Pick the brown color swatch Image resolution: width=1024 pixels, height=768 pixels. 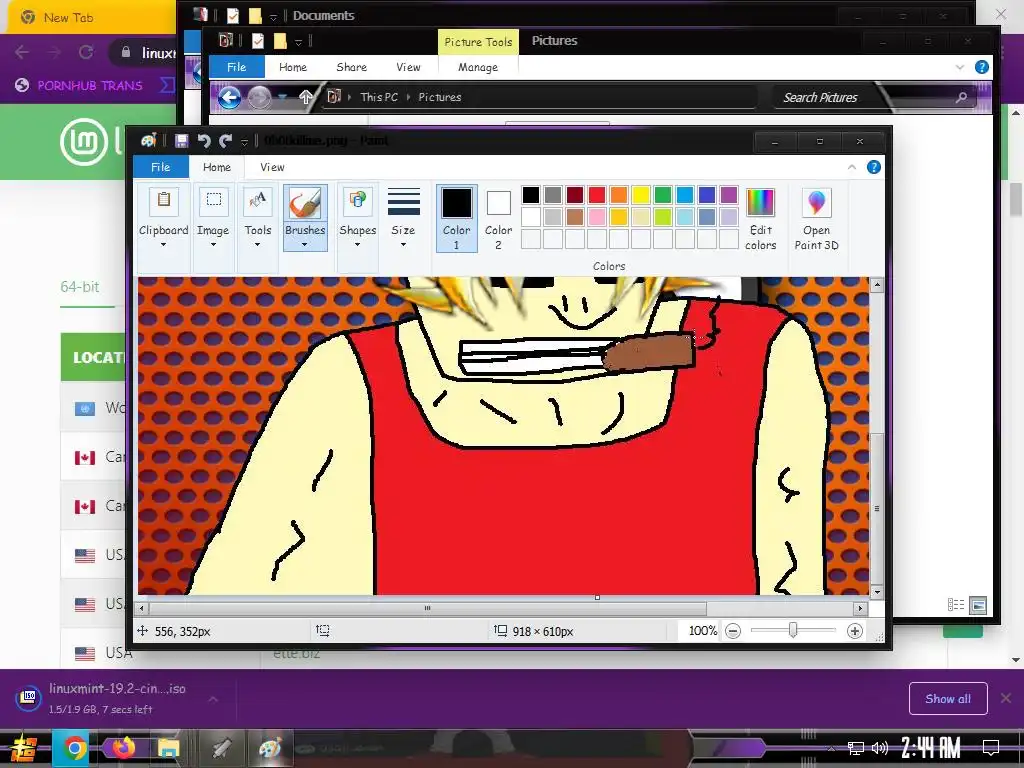pos(575,216)
